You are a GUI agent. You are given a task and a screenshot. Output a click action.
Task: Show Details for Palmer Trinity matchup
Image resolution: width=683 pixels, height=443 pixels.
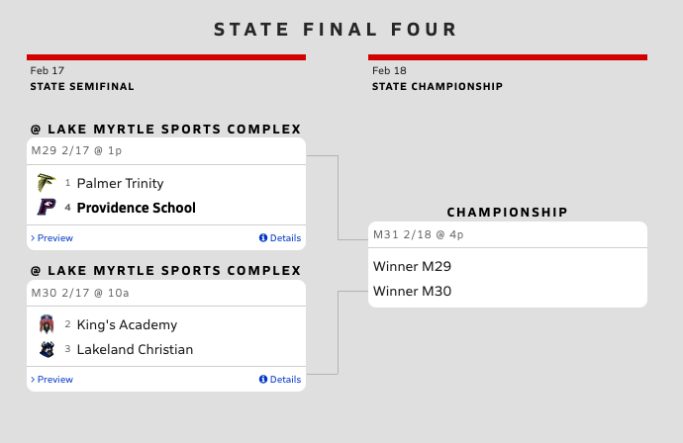(285, 238)
